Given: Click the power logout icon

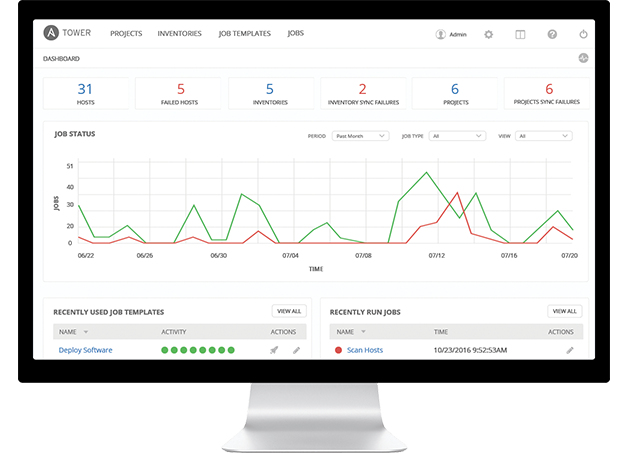Looking at the screenshot, I should point(583,34).
